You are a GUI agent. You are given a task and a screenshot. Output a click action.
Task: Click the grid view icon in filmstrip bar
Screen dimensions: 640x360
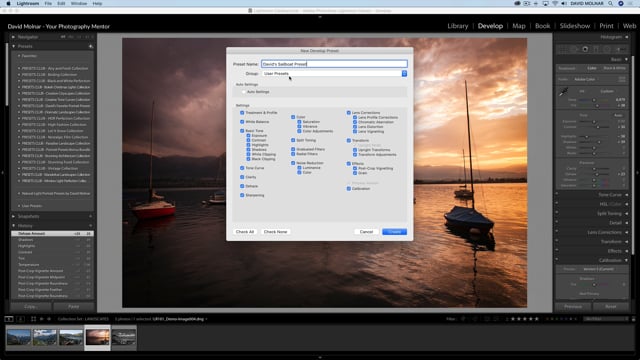(33, 319)
